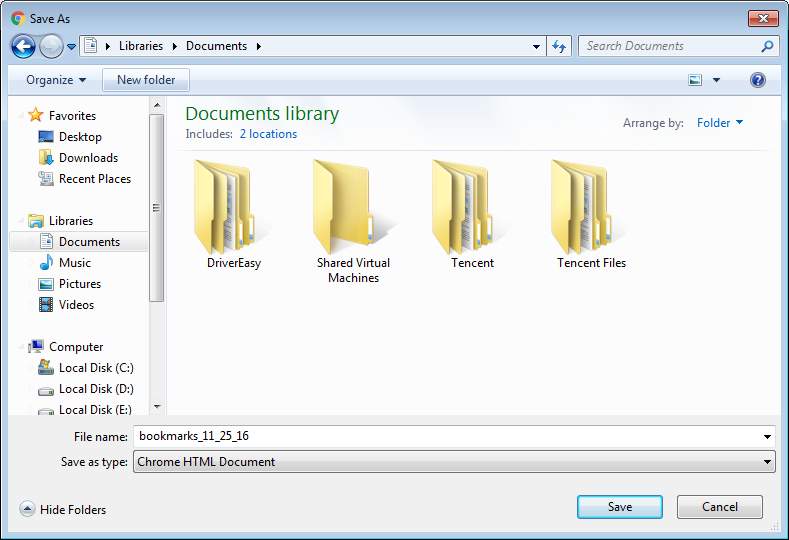This screenshot has width=789, height=540.
Task: Refresh the Documents folder view
Action: pyautogui.click(x=559, y=46)
